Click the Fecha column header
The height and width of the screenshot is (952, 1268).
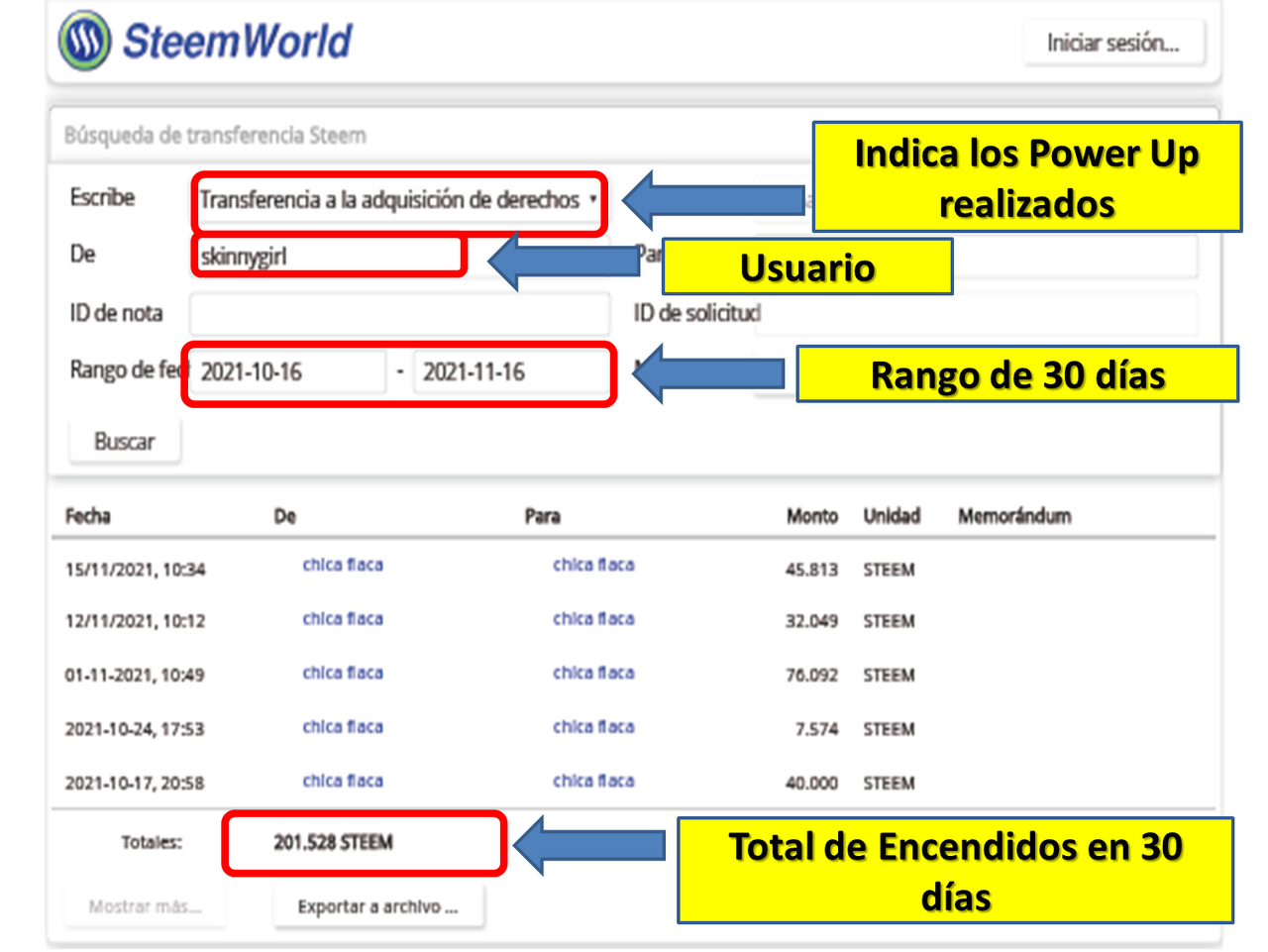coord(88,516)
